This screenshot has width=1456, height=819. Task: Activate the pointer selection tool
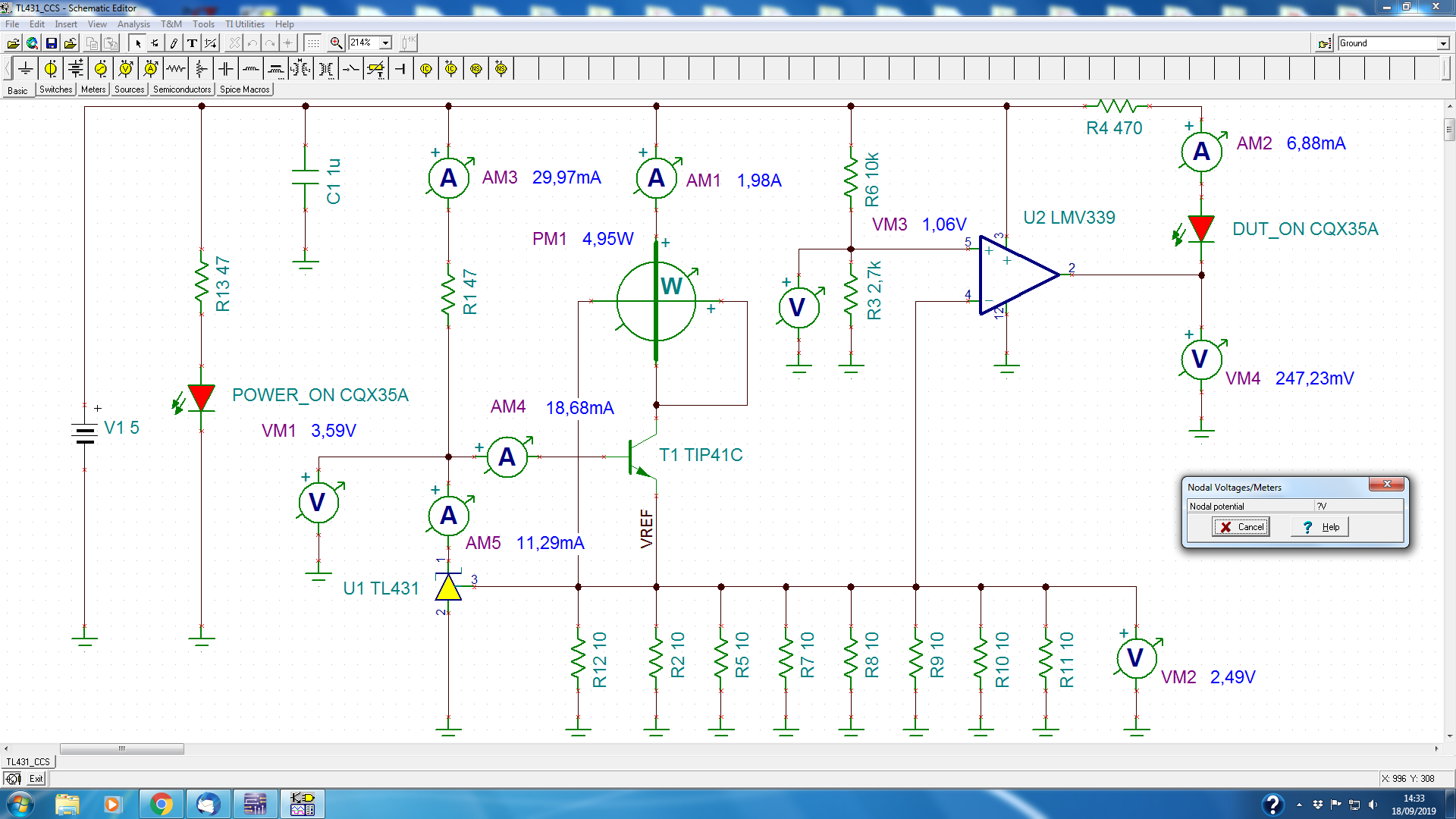(137, 43)
